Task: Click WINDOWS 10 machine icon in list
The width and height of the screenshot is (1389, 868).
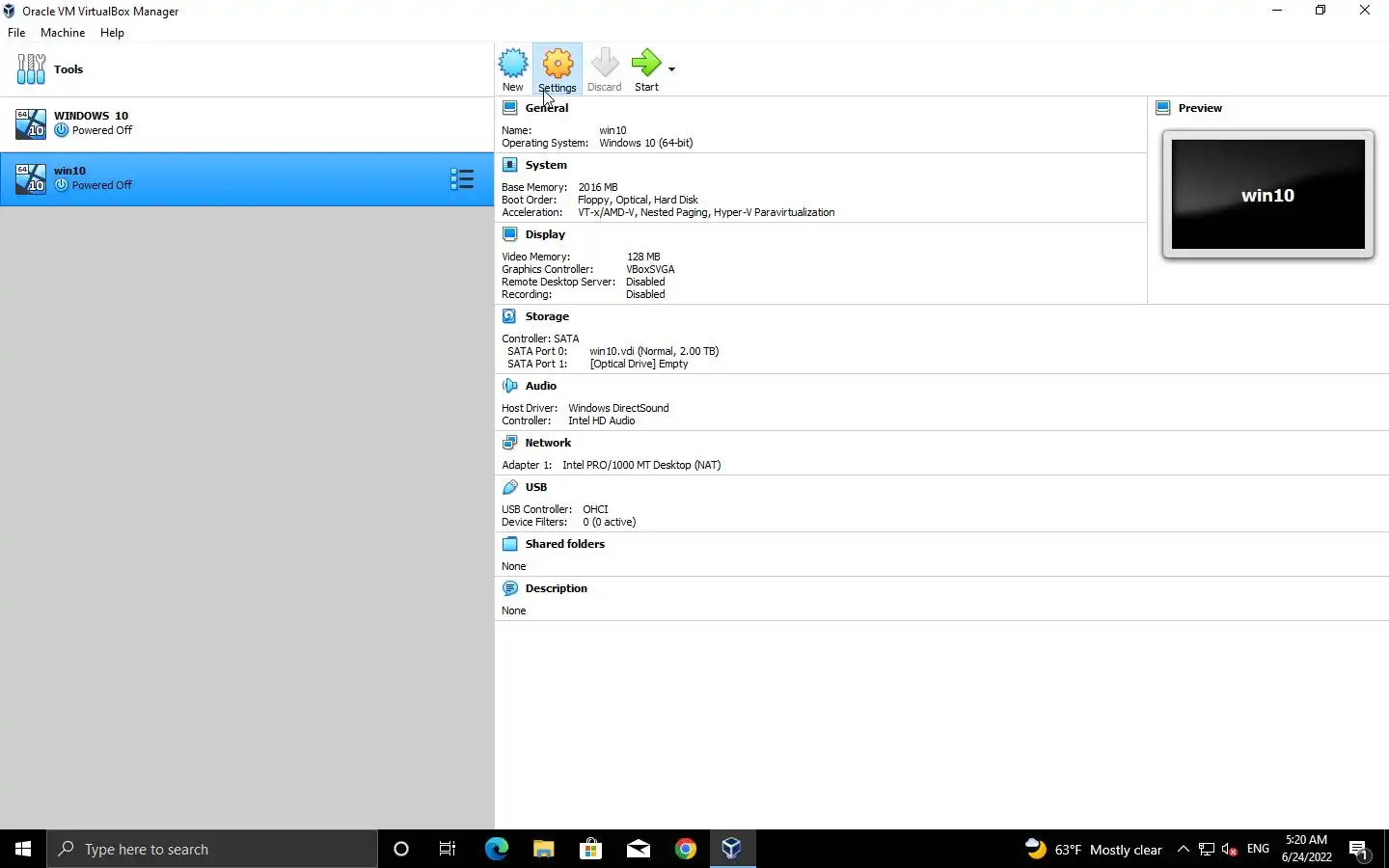Action: [x=31, y=123]
